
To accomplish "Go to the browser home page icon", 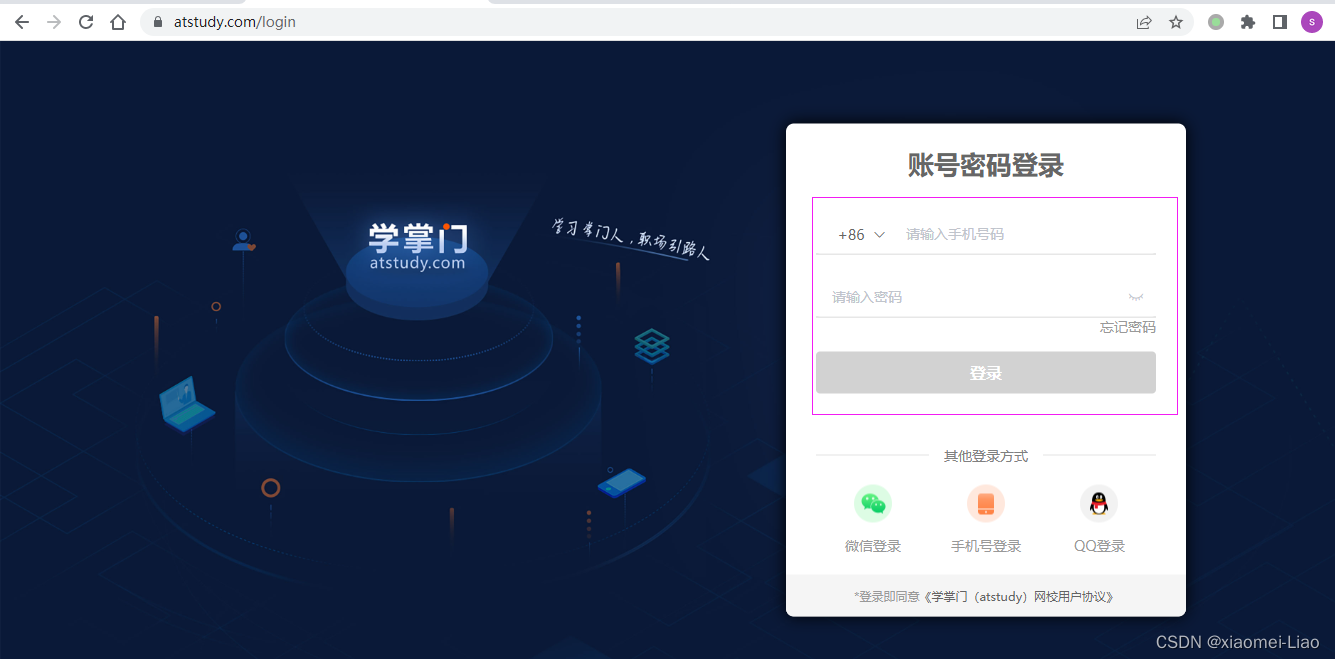I will tap(118, 22).
